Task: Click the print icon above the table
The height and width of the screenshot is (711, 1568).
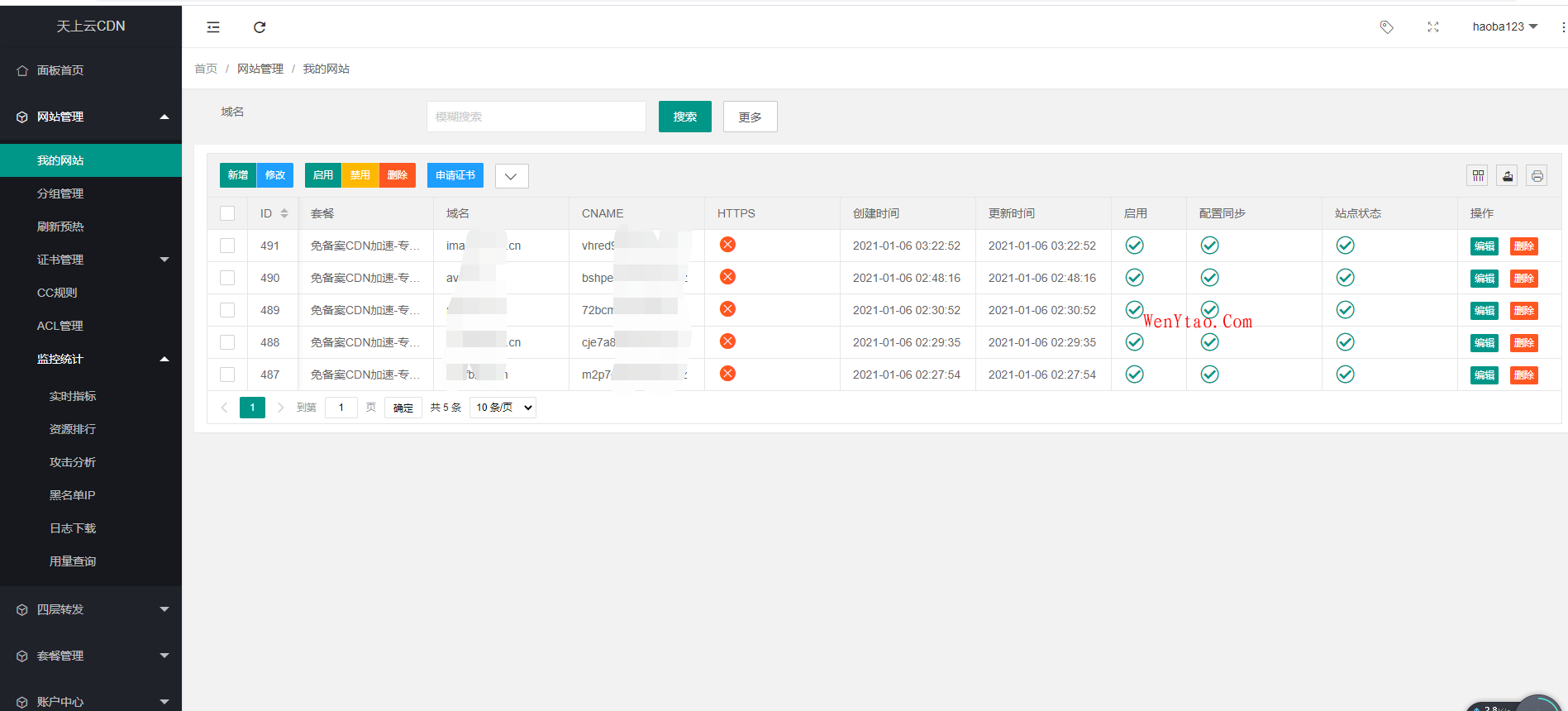Action: coord(1537,175)
